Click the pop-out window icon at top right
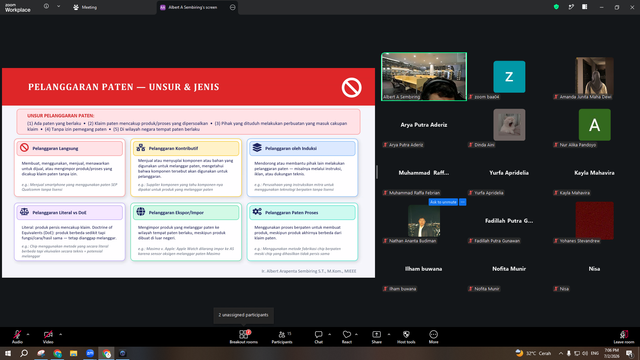Viewport: 640px width, 360px height. tap(571, 7)
